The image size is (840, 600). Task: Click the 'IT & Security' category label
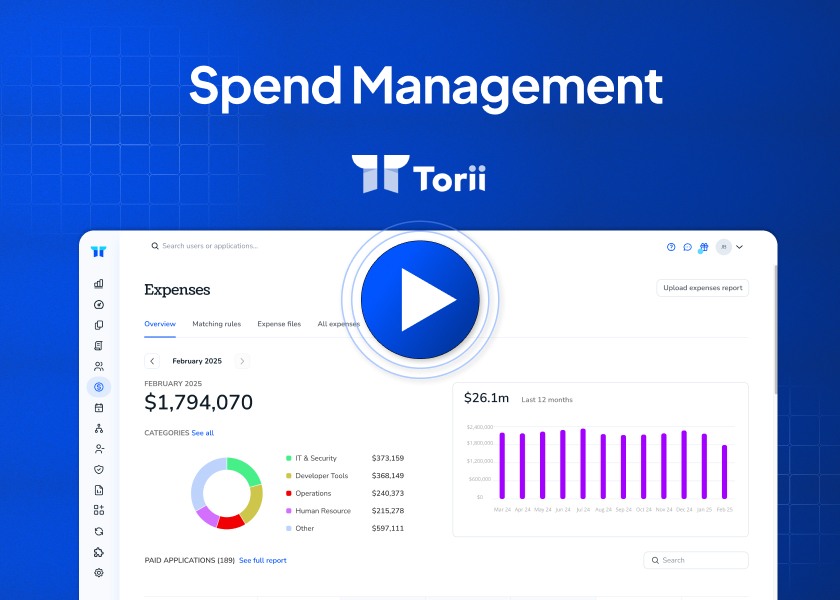pos(316,459)
